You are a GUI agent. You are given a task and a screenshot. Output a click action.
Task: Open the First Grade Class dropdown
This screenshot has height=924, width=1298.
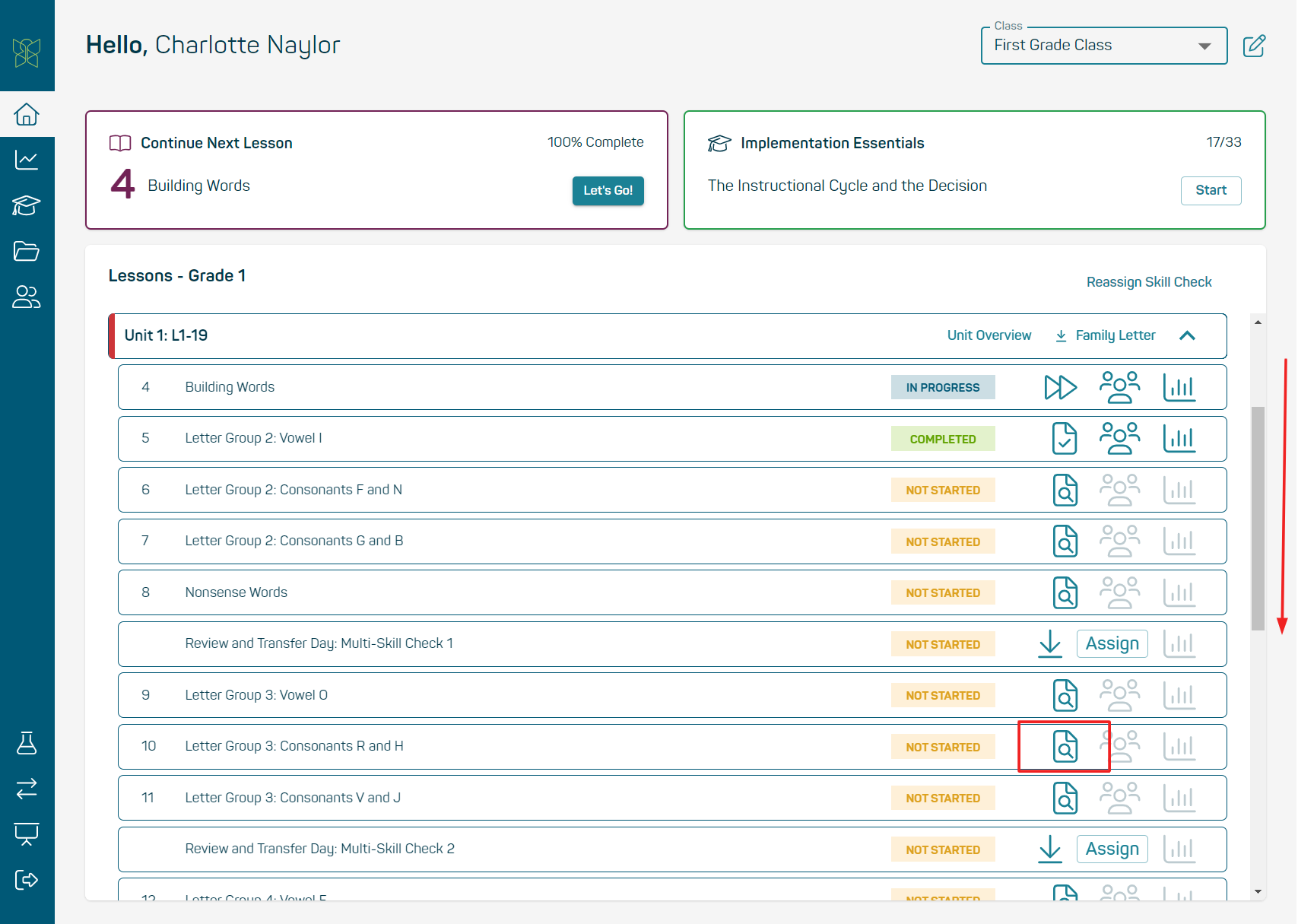coord(1104,46)
